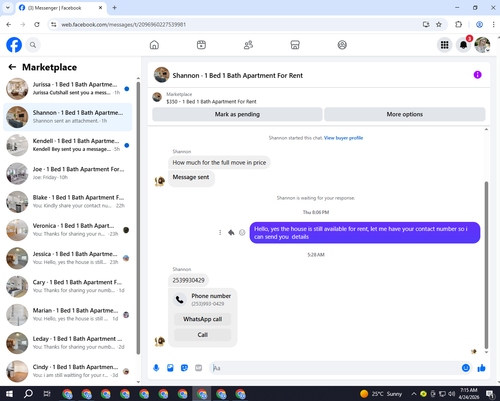The width and height of the screenshot is (500, 401).
Task: Open View buyer profile link
Action: point(343,138)
